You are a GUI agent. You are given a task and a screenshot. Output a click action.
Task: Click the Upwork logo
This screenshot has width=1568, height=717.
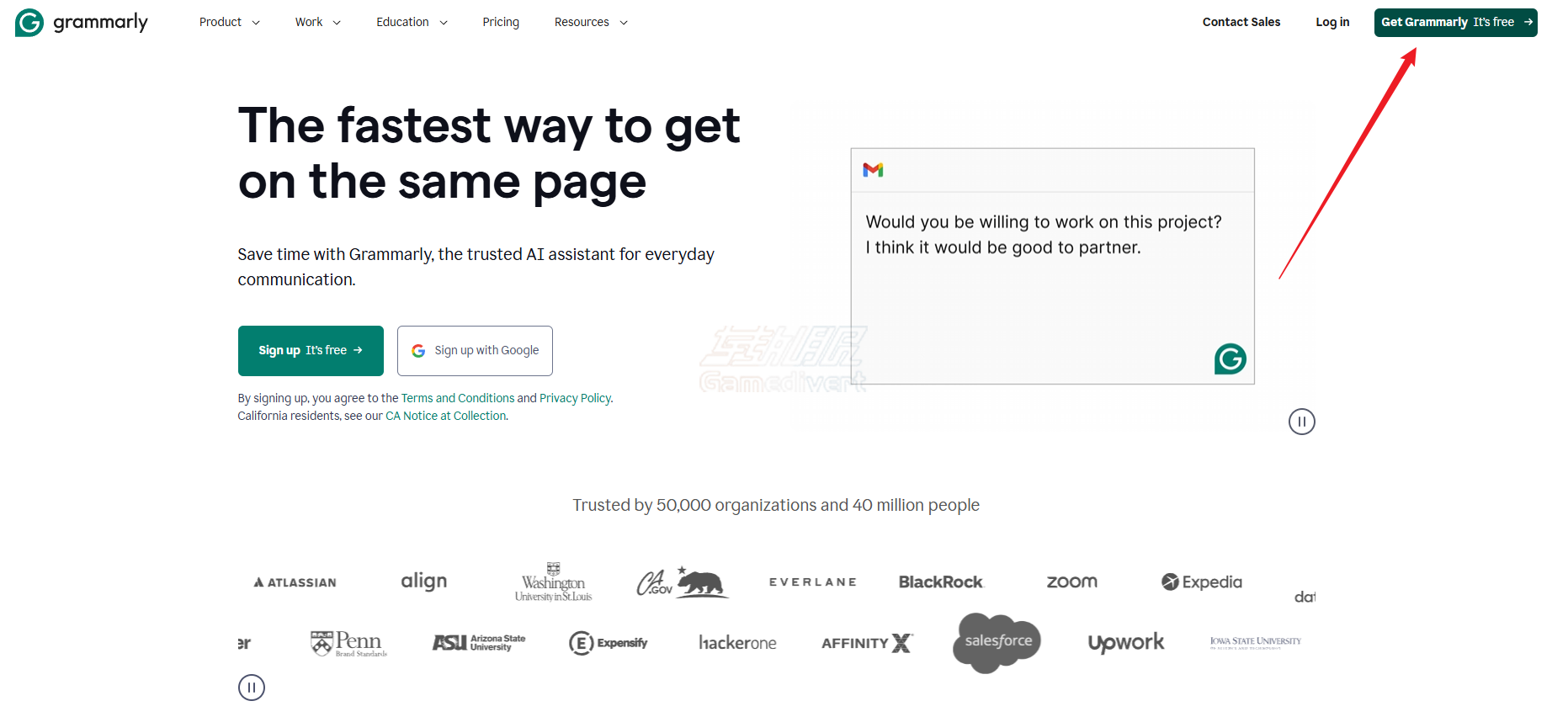(x=1125, y=643)
